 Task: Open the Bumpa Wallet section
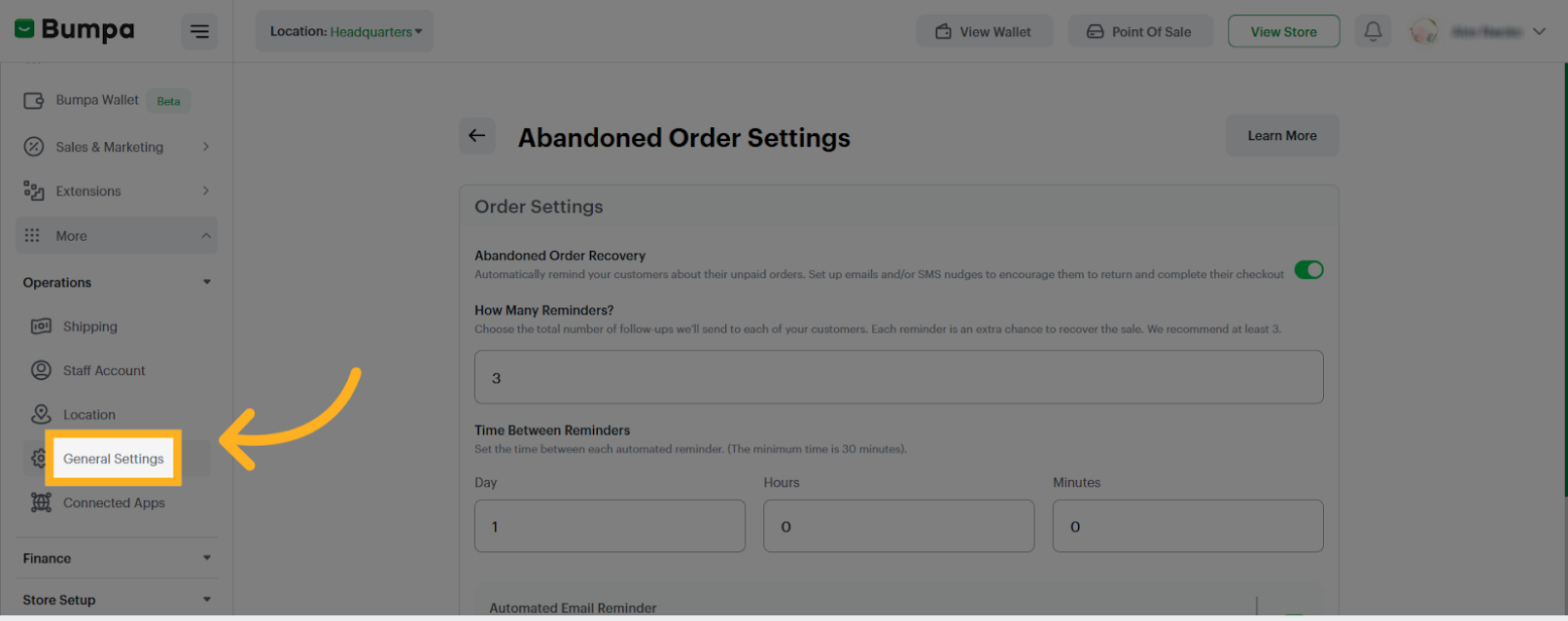[97, 100]
